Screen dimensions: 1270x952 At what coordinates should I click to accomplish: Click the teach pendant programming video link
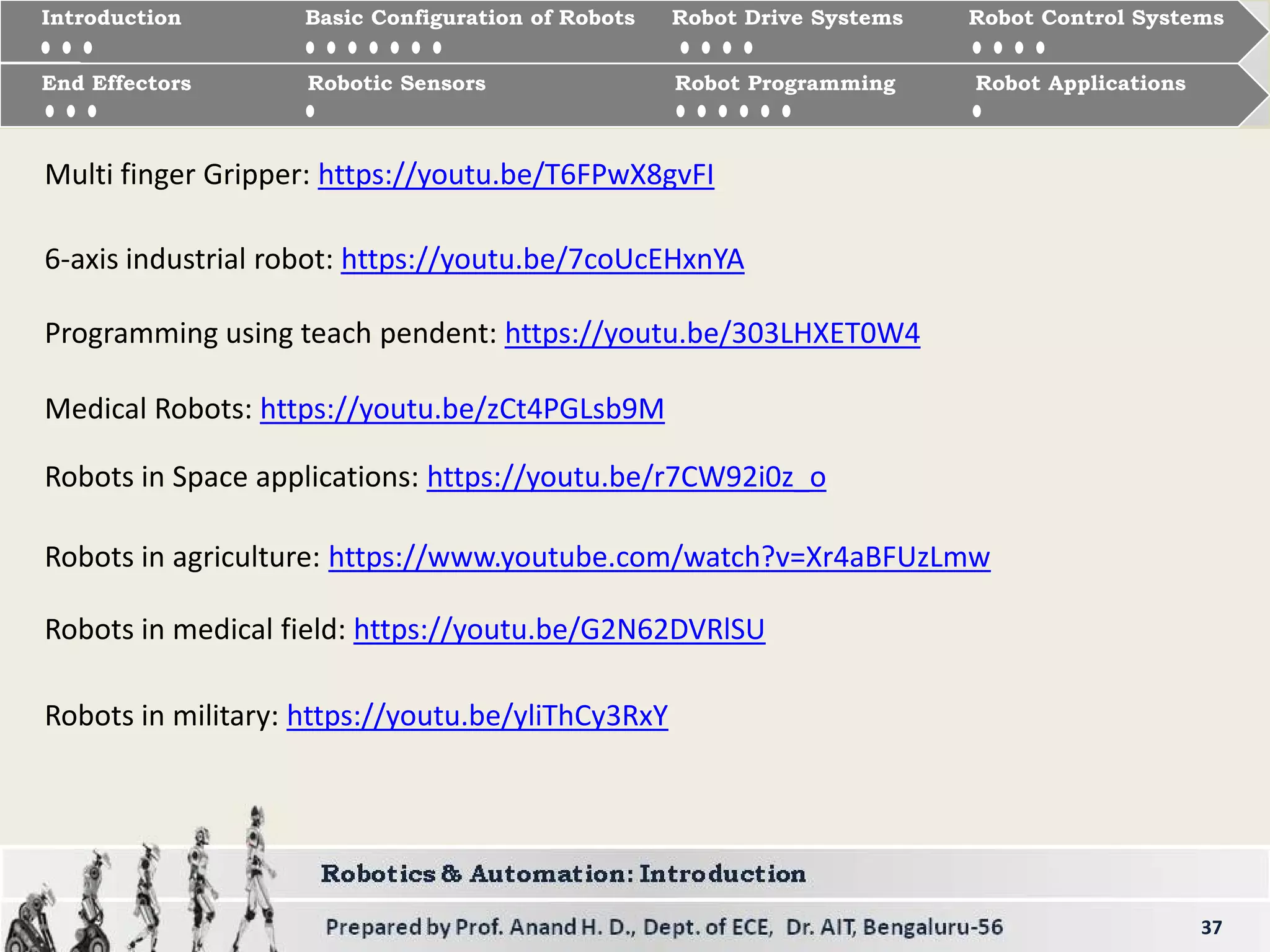(x=713, y=333)
